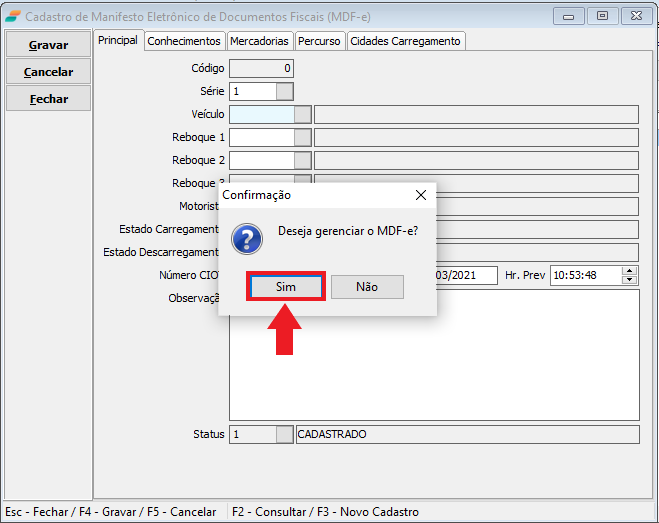Go to the Cidades Carregamento tab

point(405,41)
